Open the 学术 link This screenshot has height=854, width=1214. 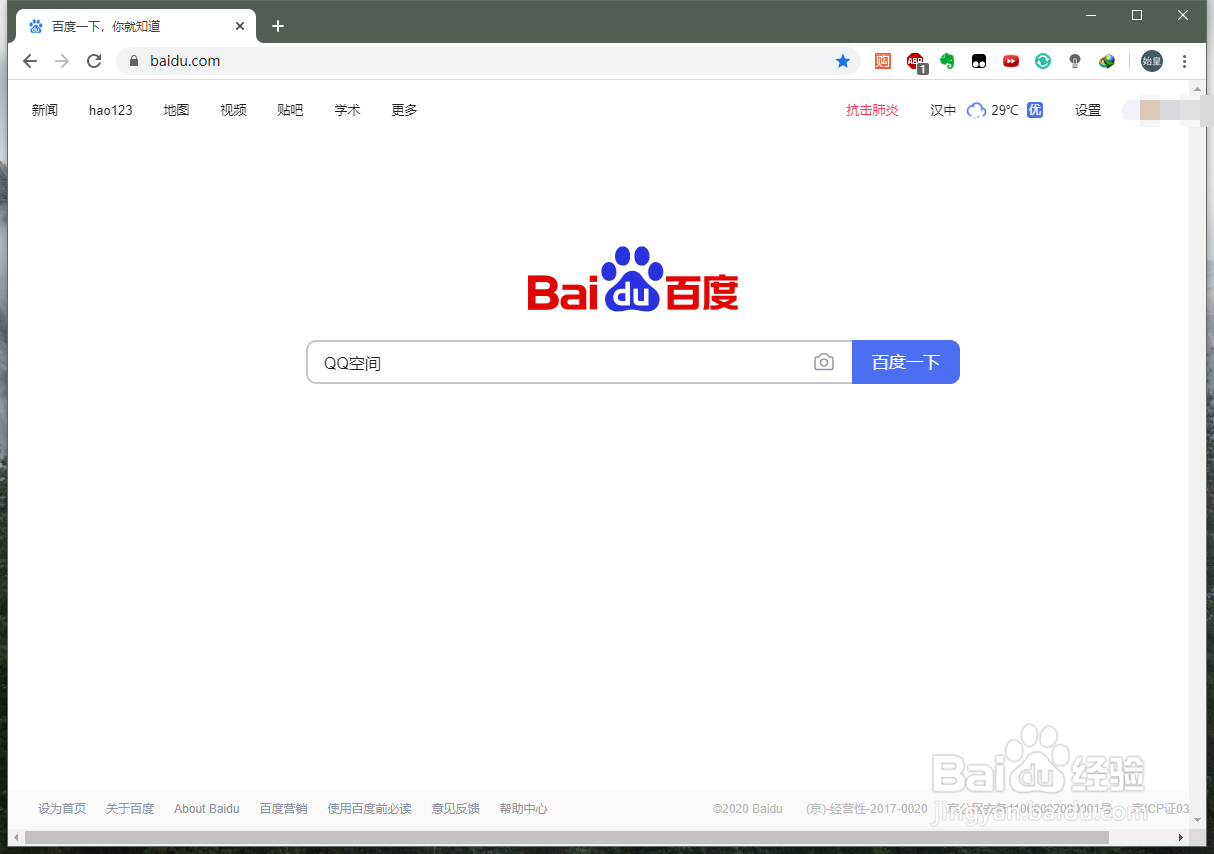348,110
